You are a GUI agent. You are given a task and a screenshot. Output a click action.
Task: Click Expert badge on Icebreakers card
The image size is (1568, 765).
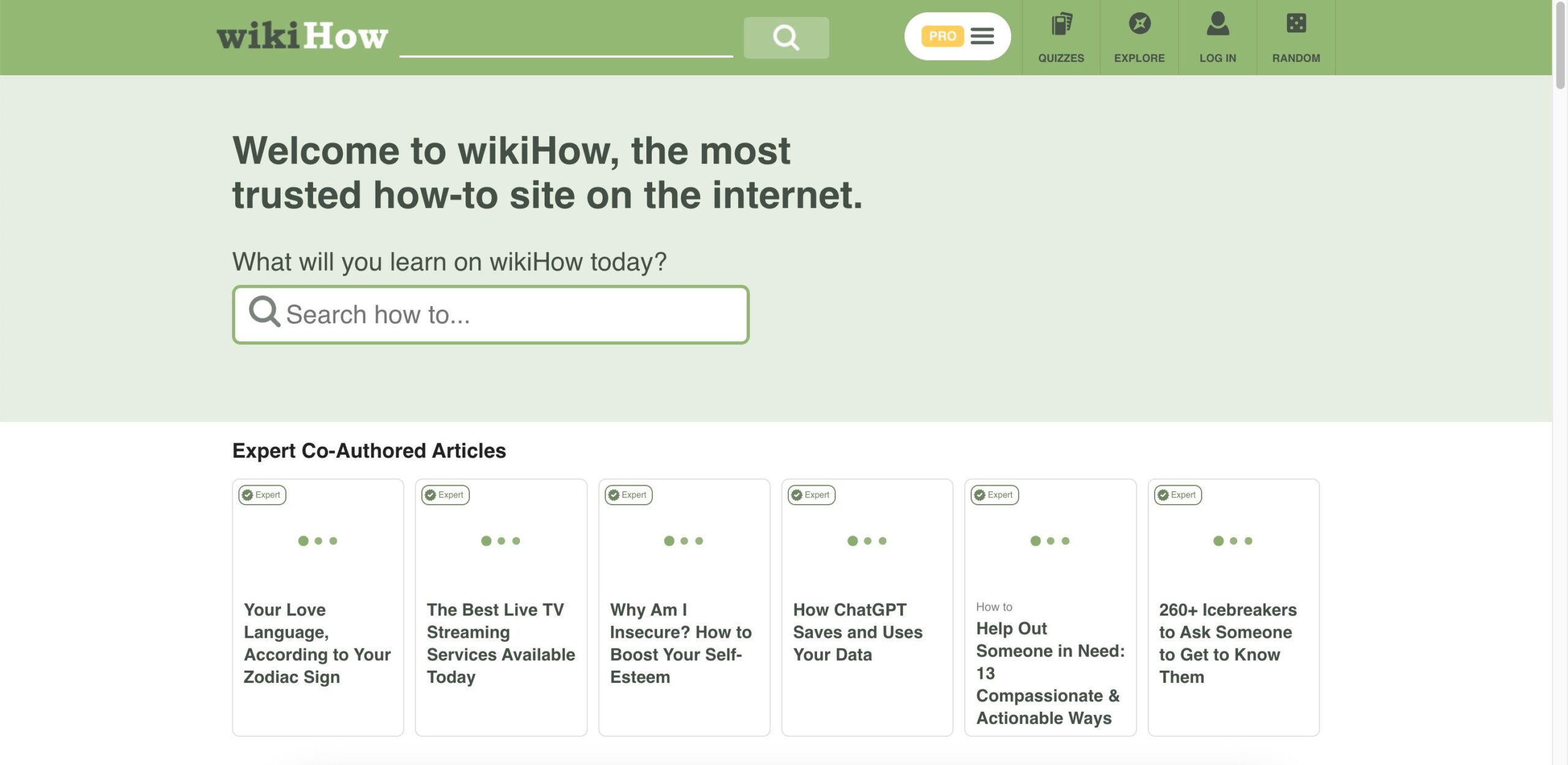tap(1178, 495)
